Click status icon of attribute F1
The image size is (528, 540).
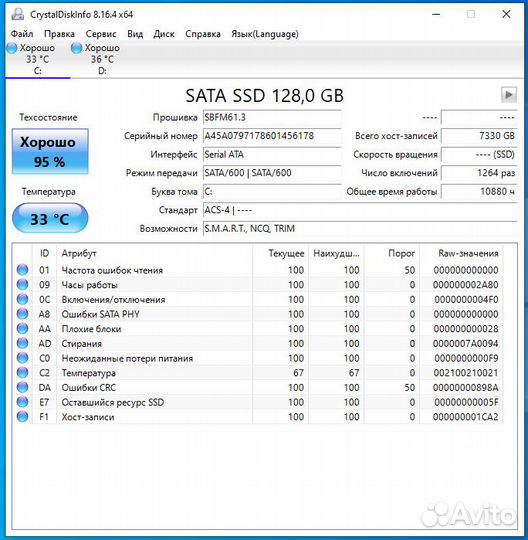(x=22, y=417)
